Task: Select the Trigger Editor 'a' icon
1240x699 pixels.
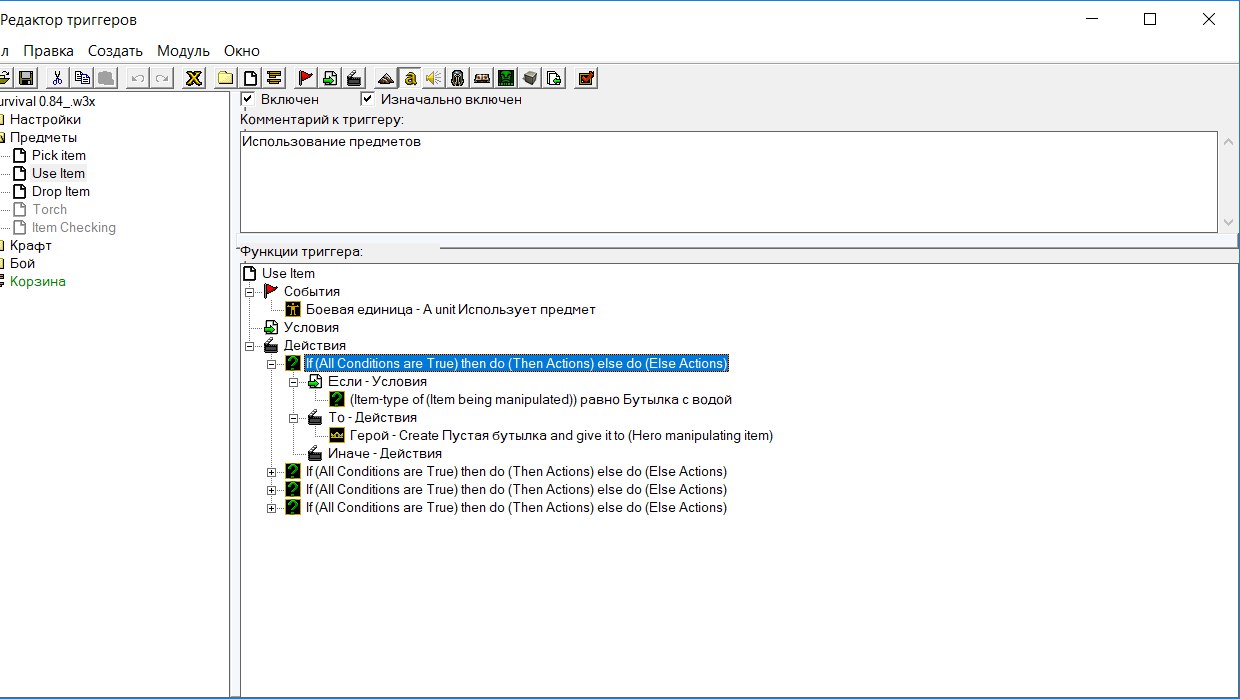Action: [410, 78]
